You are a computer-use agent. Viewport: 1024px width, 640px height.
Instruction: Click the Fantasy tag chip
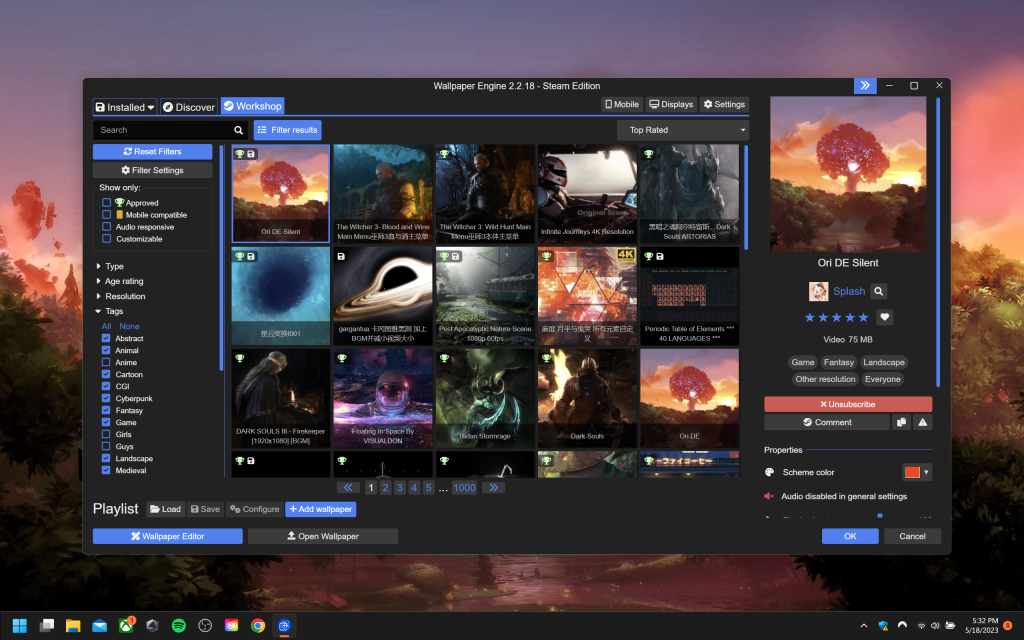coord(839,362)
